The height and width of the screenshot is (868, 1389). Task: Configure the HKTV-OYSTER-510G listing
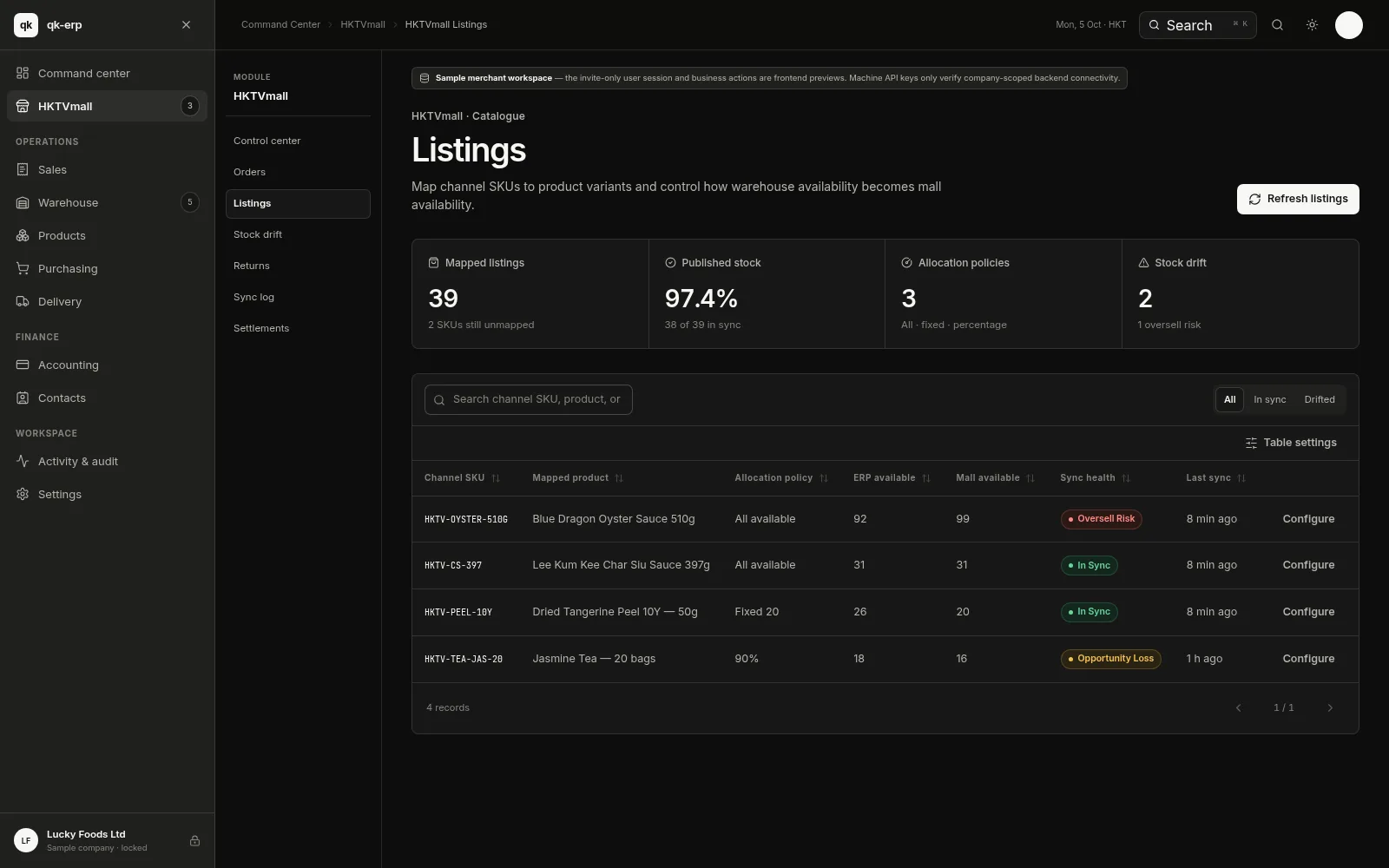pyautogui.click(x=1308, y=519)
